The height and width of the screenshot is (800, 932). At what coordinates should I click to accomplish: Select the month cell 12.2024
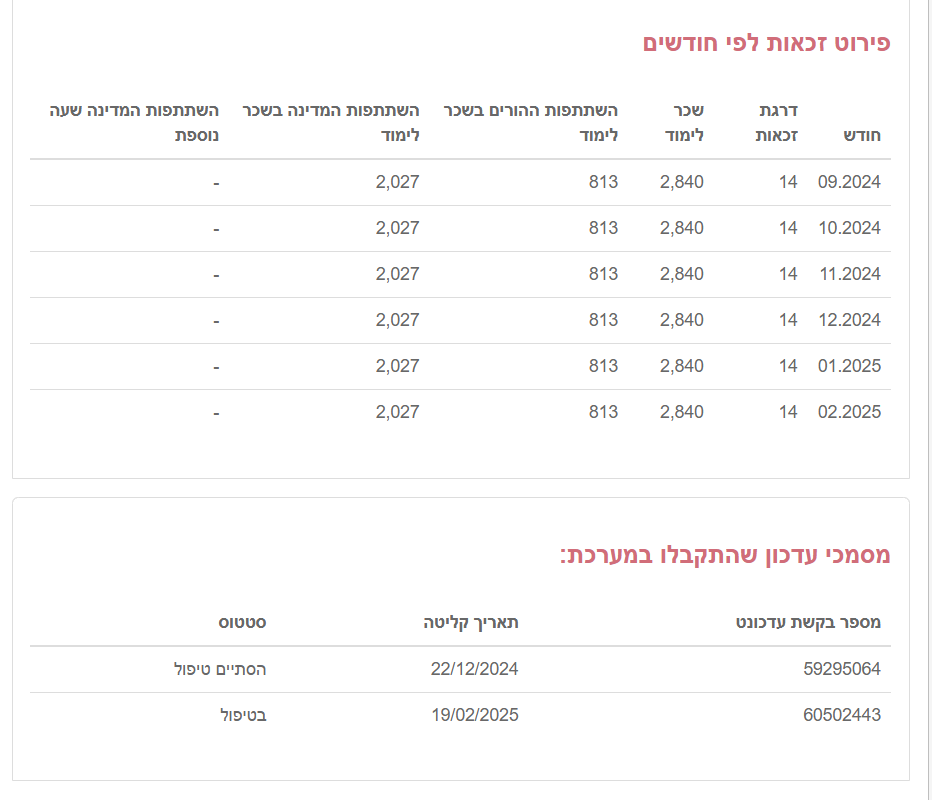click(x=849, y=320)
